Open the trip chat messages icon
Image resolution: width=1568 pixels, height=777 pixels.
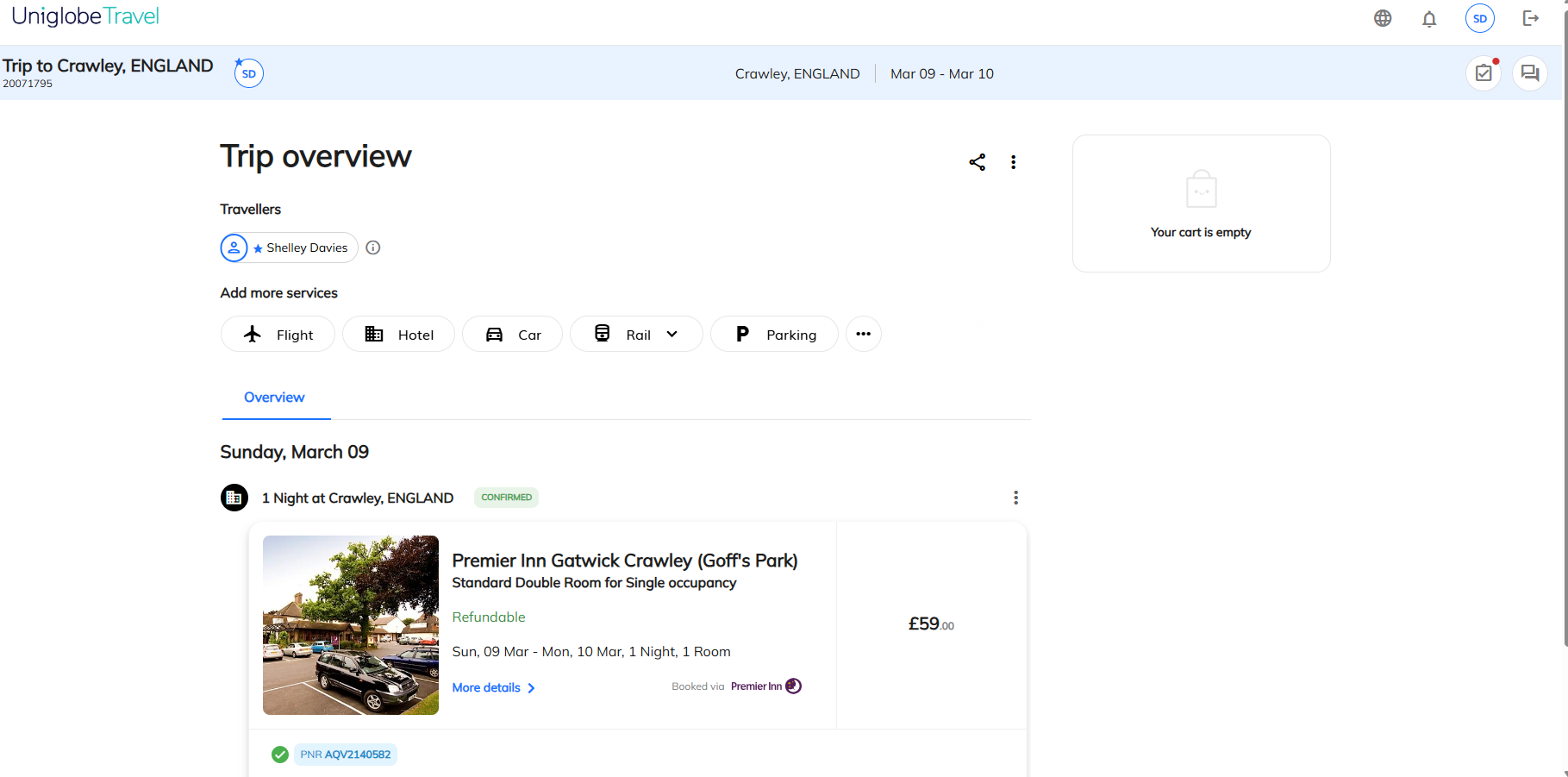[1530, 73]
